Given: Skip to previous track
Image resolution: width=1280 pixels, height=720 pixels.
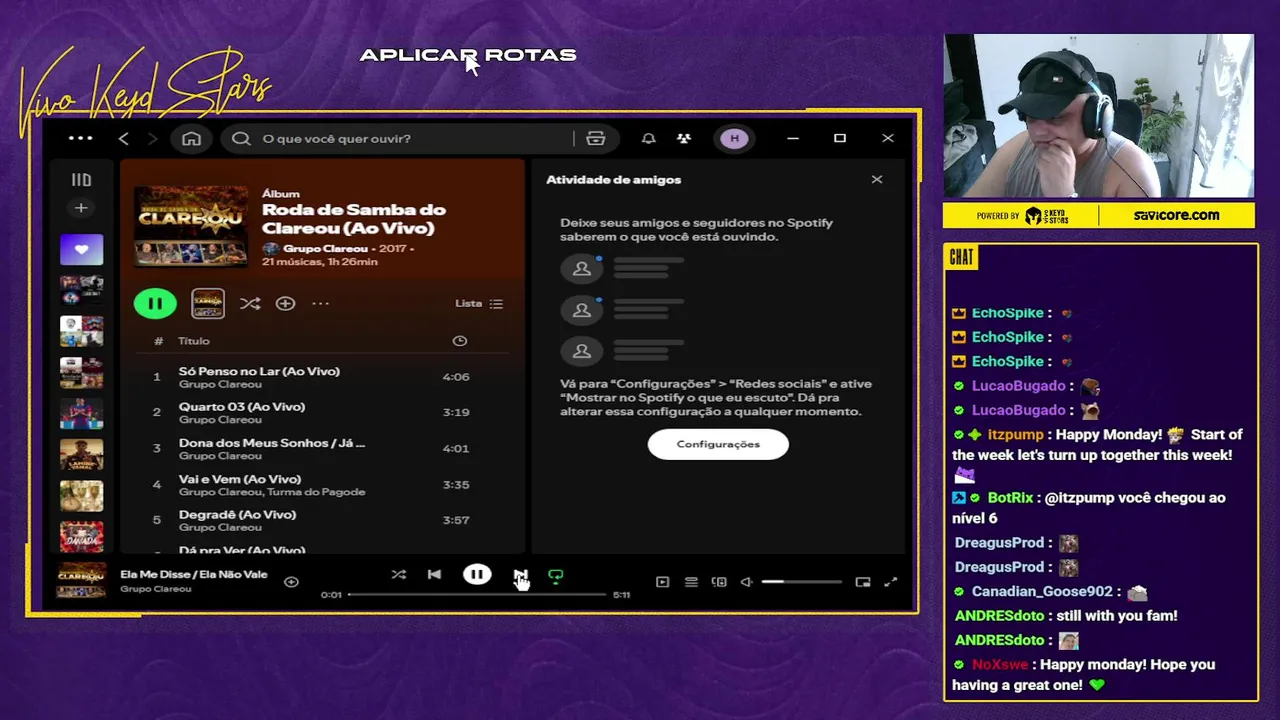Looking at the screenshot, I should point(434,575).
